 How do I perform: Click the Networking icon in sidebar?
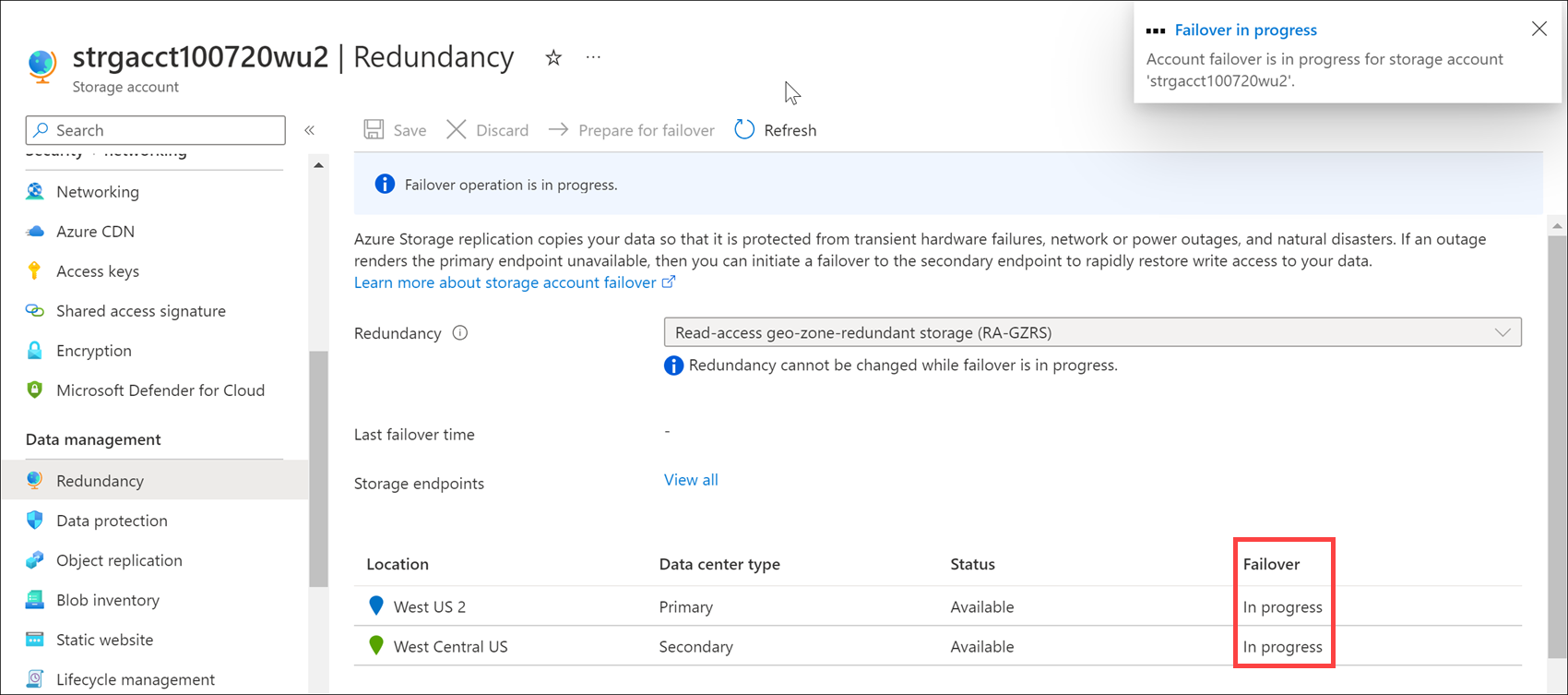pyautogui.click(x=34, y=192)
